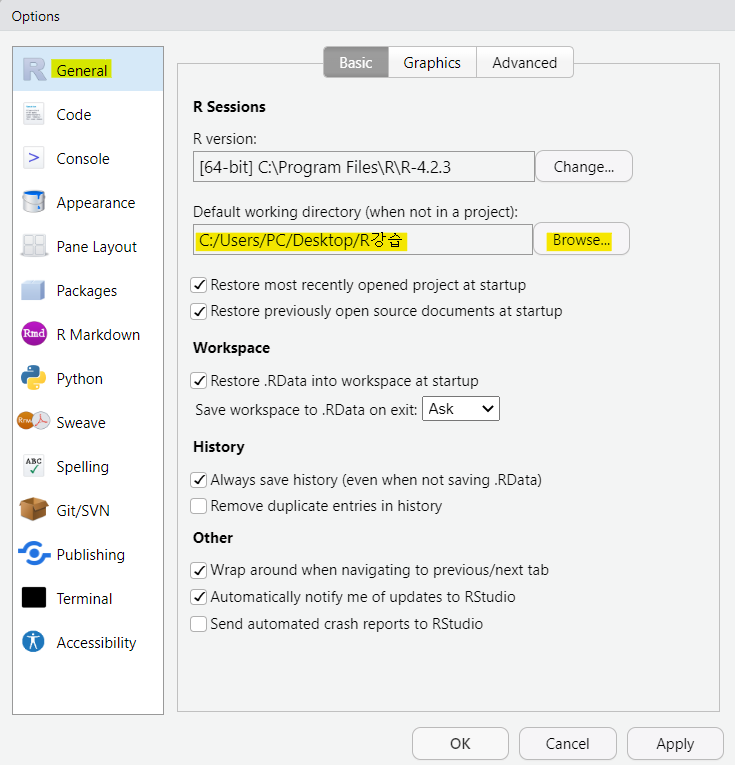The image size is (735, 765).
Task: Select the R Markdown category label
Action: (98, 335)
